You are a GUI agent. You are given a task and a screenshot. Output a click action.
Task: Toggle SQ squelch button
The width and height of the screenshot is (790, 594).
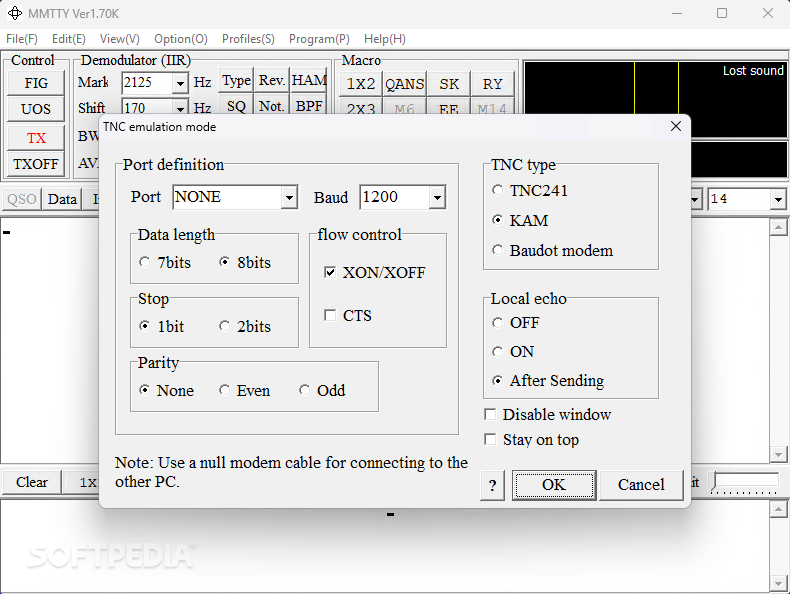coord(236,106)
